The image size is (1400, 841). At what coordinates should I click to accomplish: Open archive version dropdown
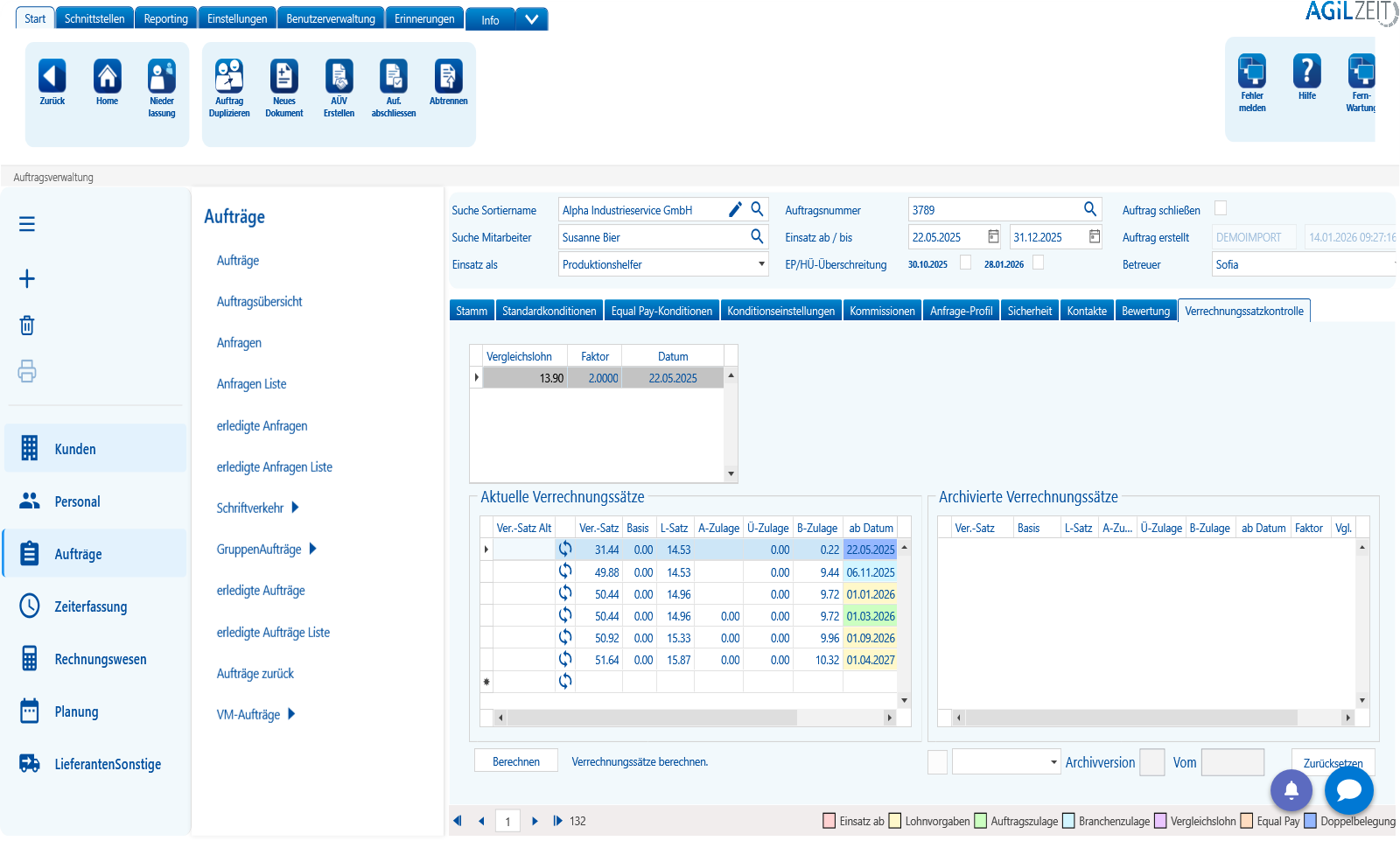[1053, 762]
